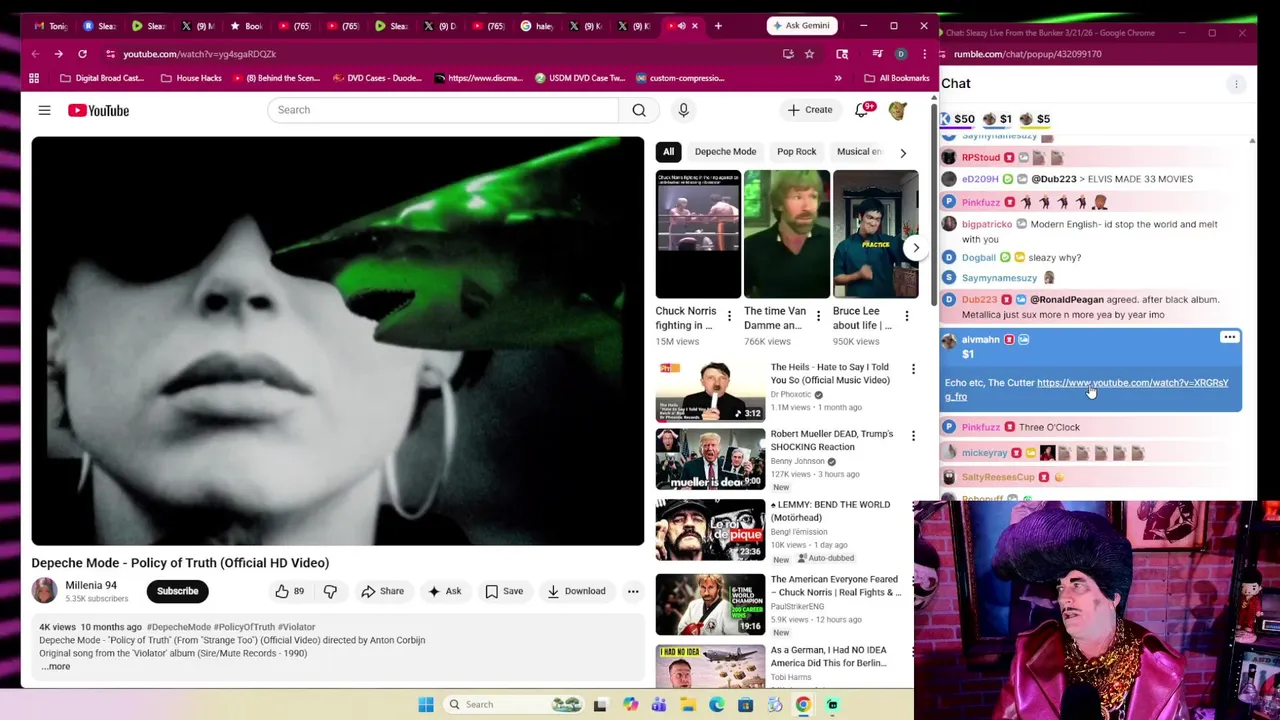Open options for Bruce Lee short
The height and width of the screenshot is (720, 1280).
[907, 317]
